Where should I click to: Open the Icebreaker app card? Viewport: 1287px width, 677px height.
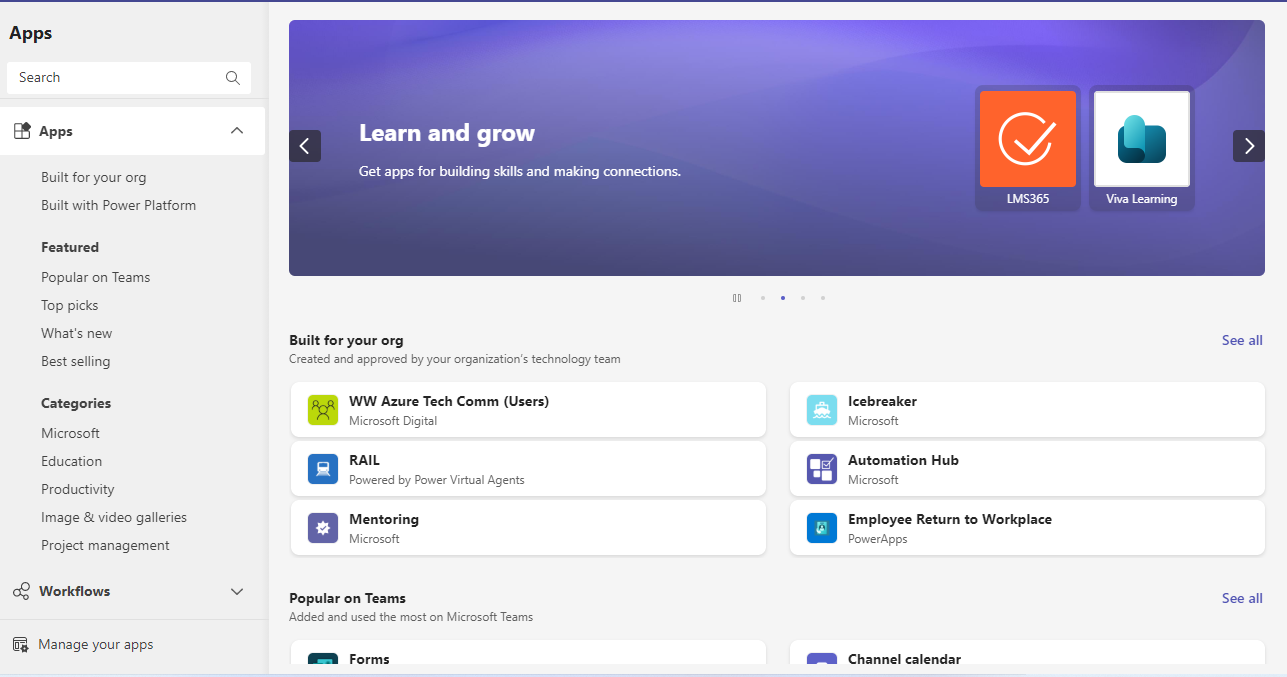pyautogui.click(x=1027, y=410)
